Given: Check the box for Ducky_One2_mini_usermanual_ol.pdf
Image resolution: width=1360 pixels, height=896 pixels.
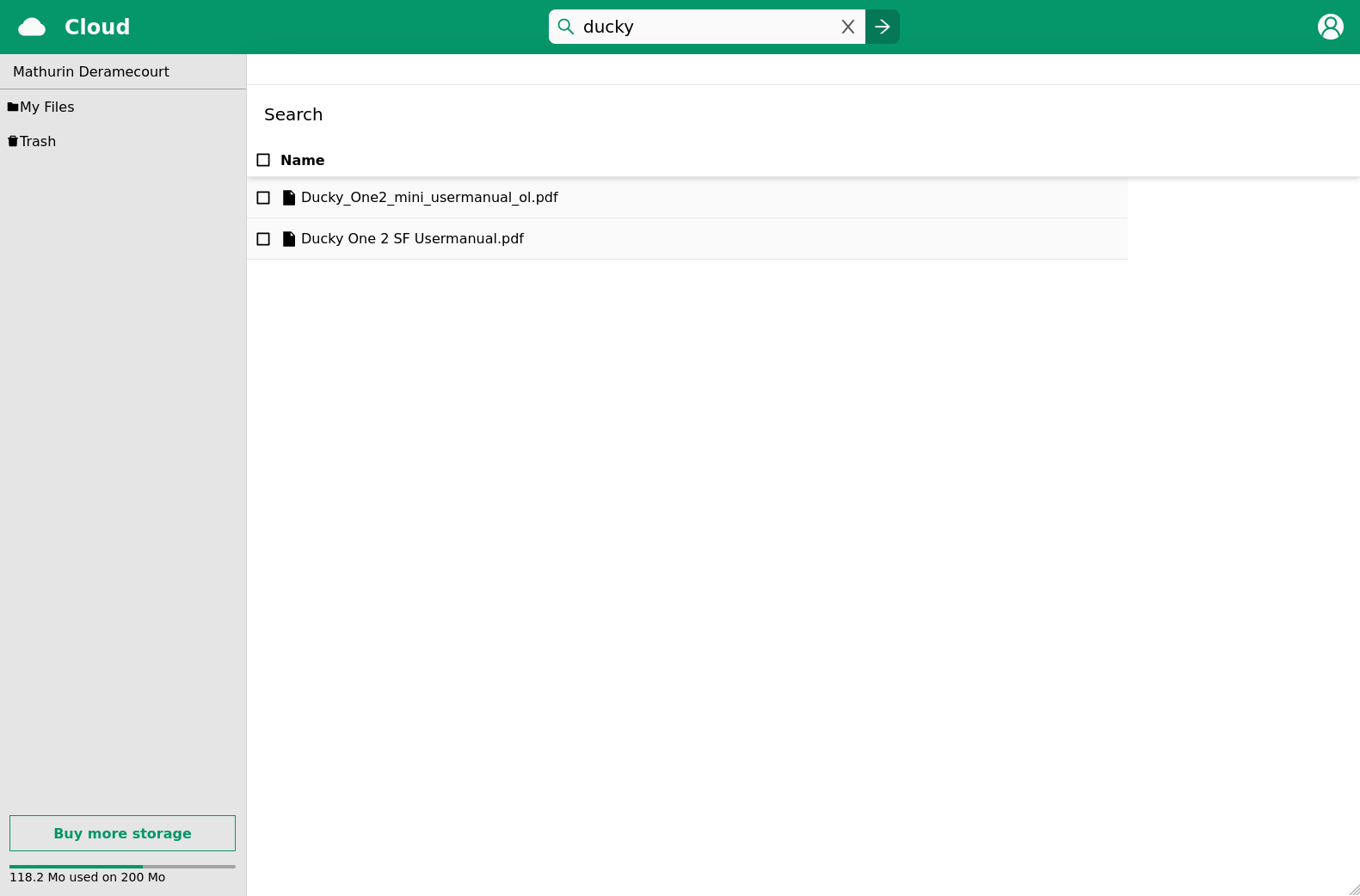Looking at the screenshot, I should pyautogui.click(x=263, y=198).
